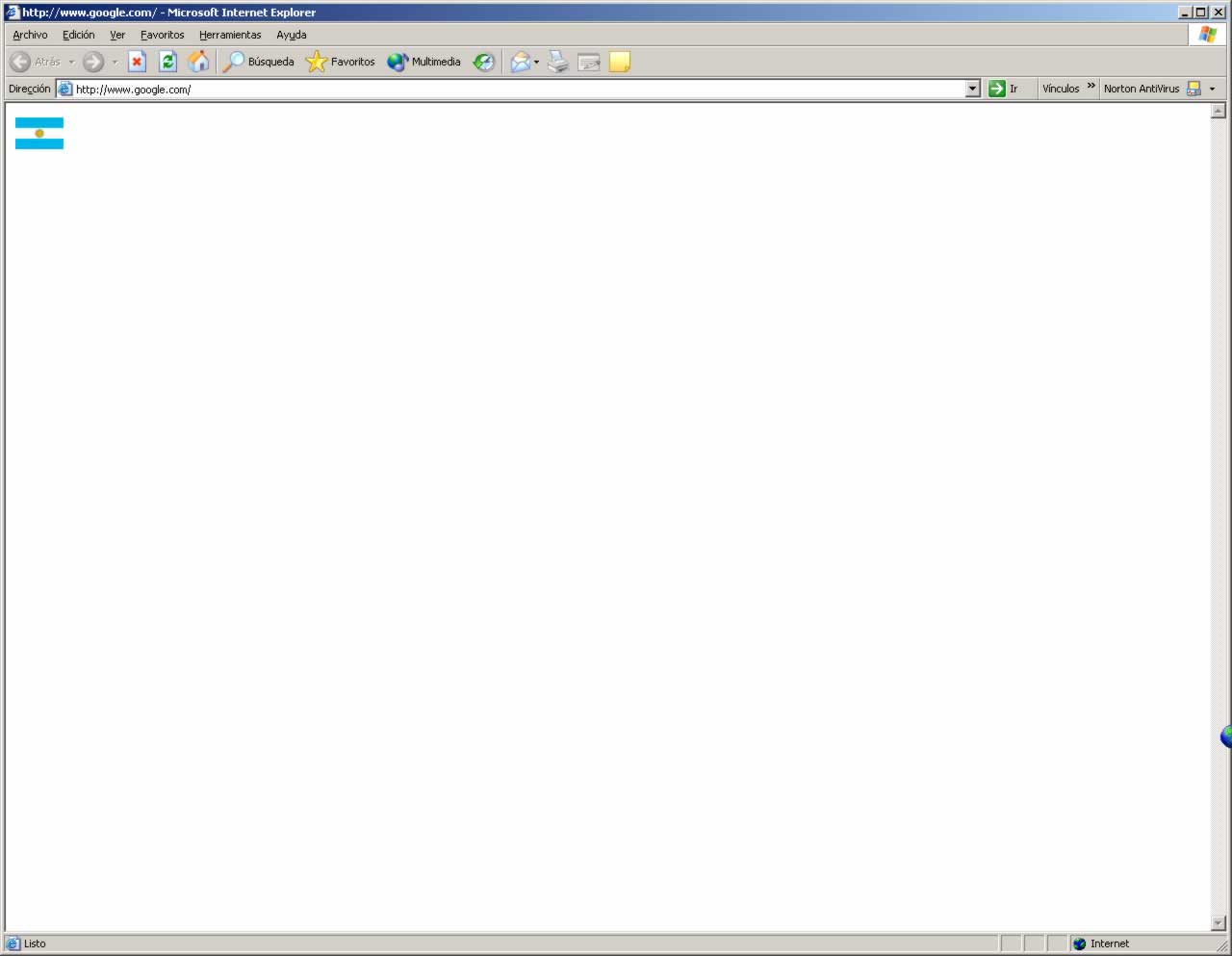The image size is (1232, 956).
Task: Refresh the page with the green arrows icon
Action: pyautogui.click(x=167, y=62)
